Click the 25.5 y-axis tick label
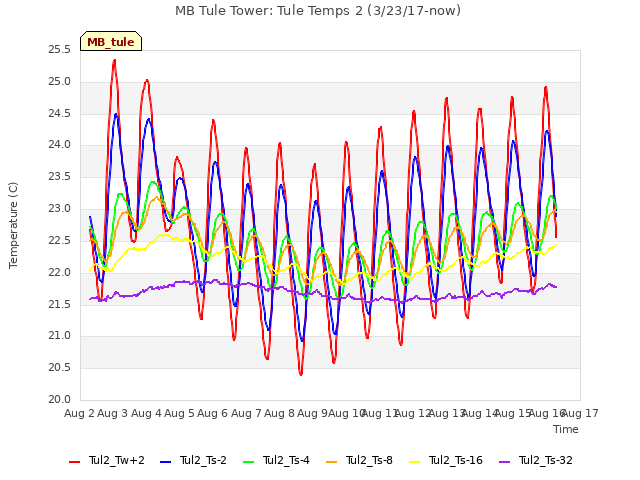This screenshot has height=480, width=640. [60, 50]
